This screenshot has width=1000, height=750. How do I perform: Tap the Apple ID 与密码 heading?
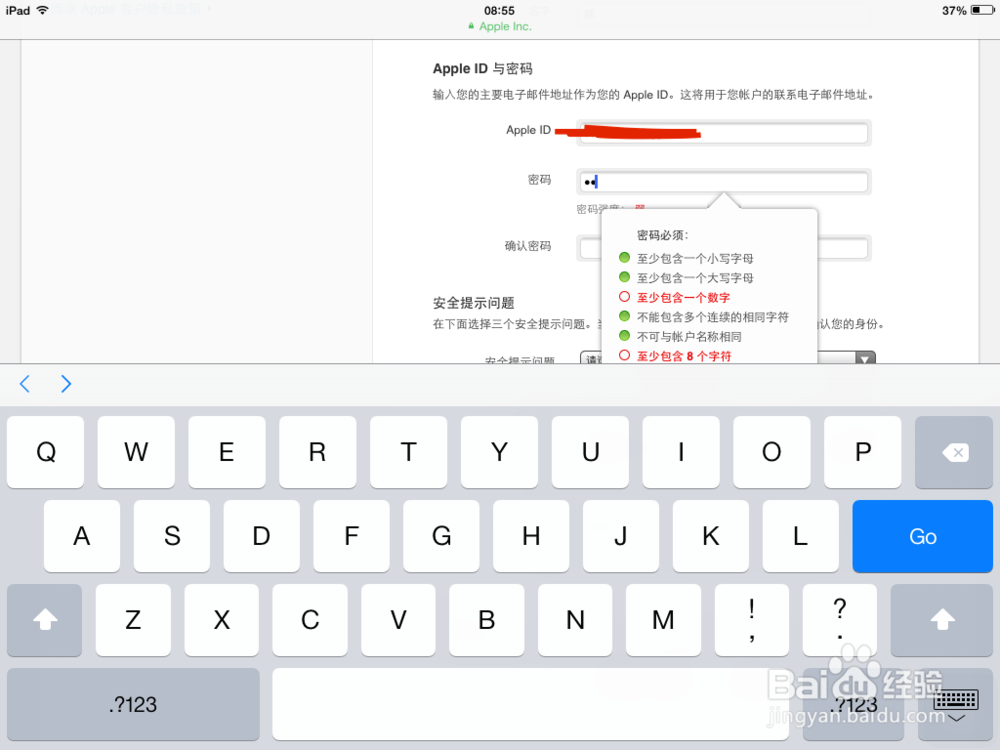point(482,69)
